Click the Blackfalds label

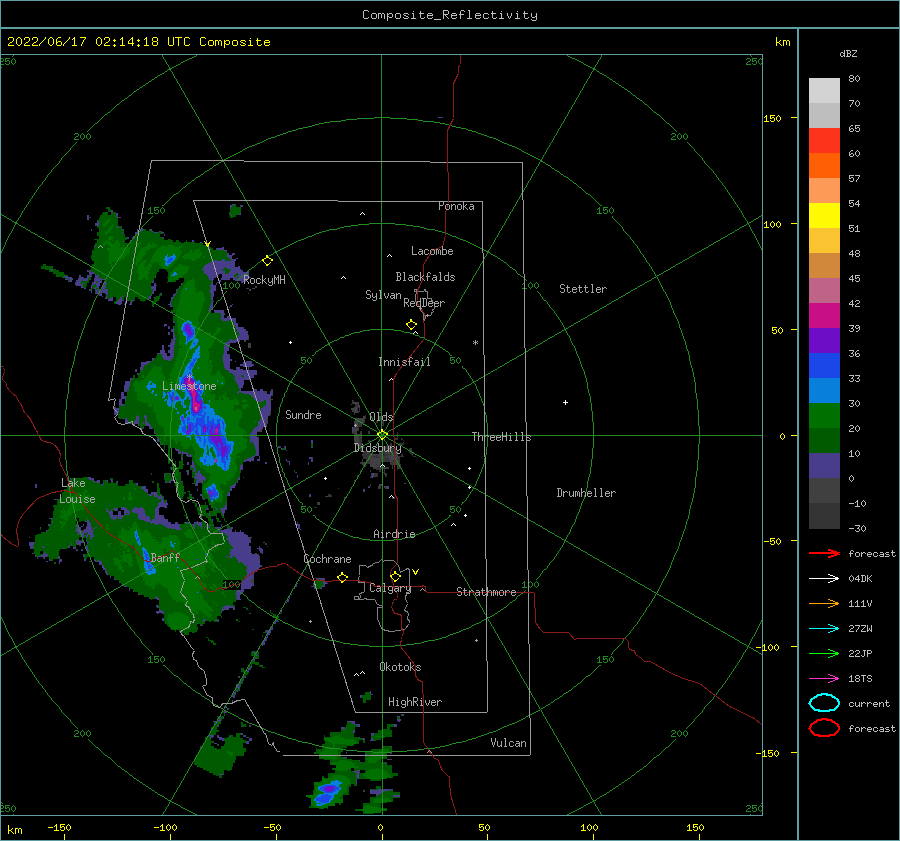click(x=425, y=277)
